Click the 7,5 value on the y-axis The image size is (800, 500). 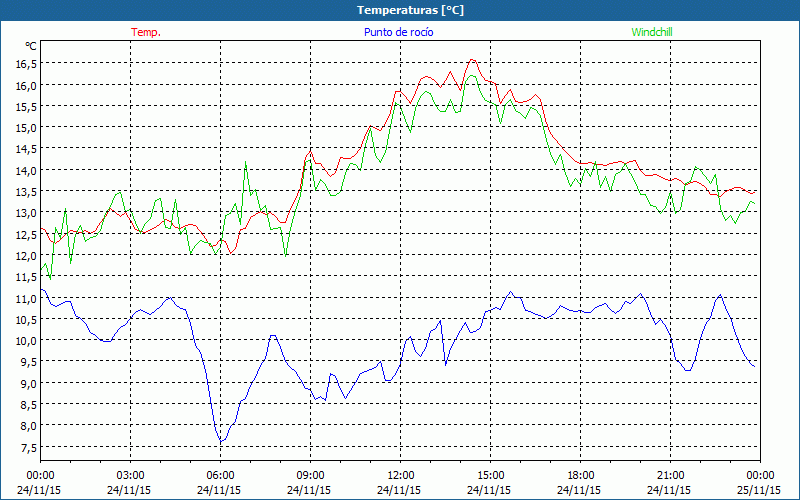click(29, 447)
